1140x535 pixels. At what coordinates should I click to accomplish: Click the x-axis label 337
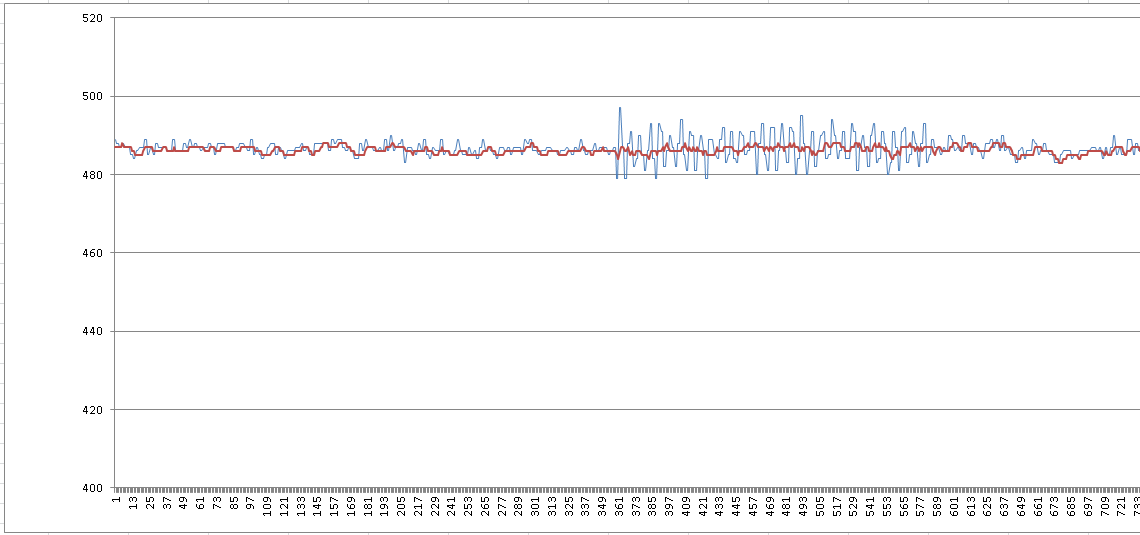pyautogui.click(x=586, y=505)
